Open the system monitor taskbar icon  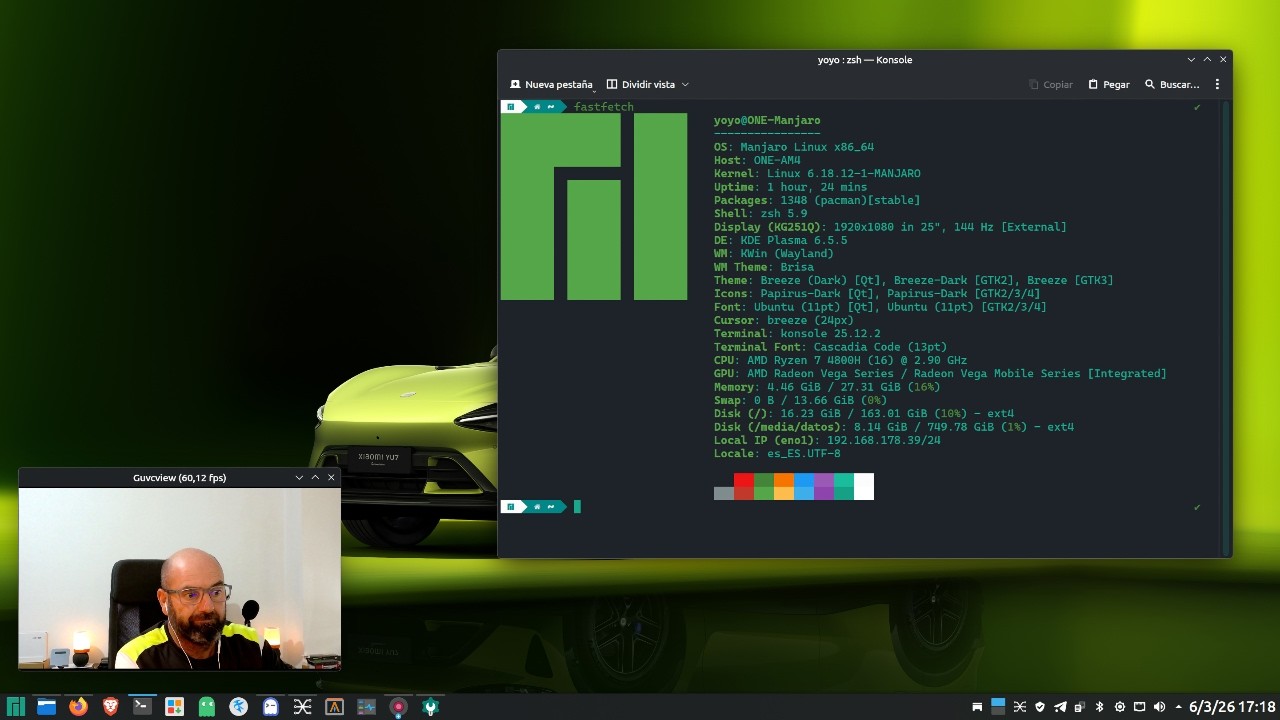[x=366, y=707]
